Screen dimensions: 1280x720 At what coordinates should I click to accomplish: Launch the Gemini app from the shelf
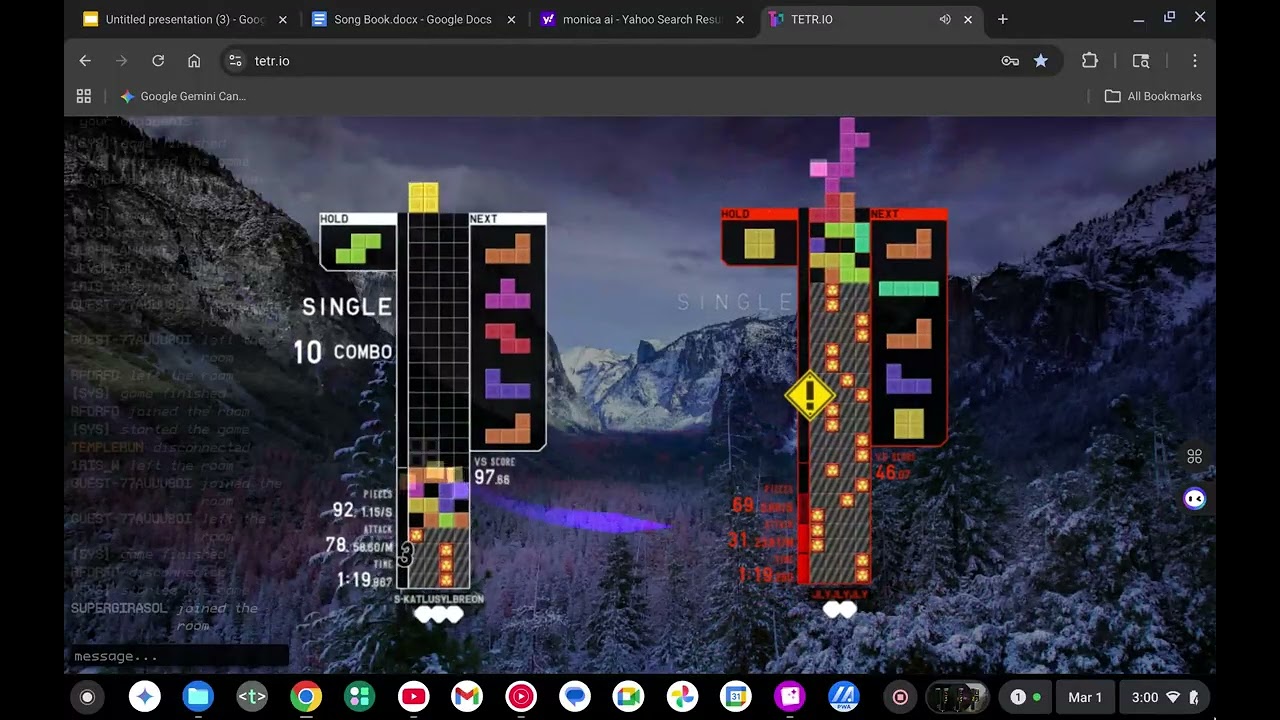145,697
